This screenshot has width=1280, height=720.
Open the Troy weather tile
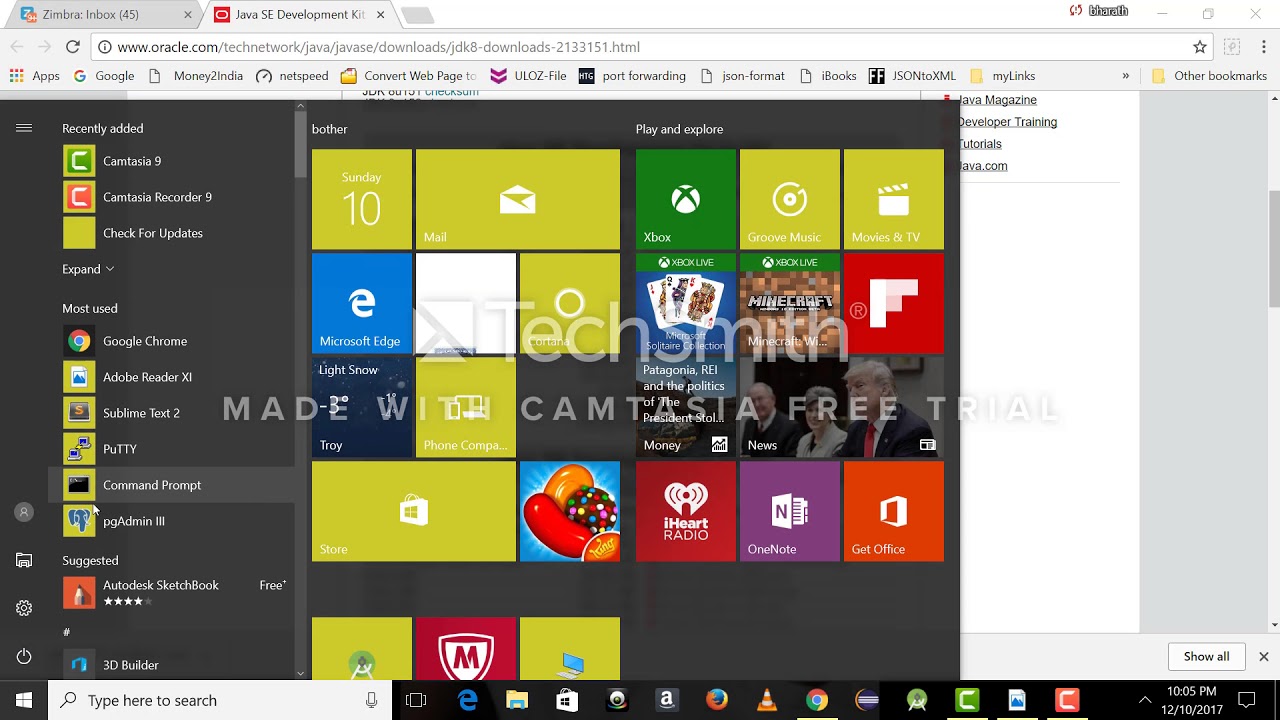362,407
